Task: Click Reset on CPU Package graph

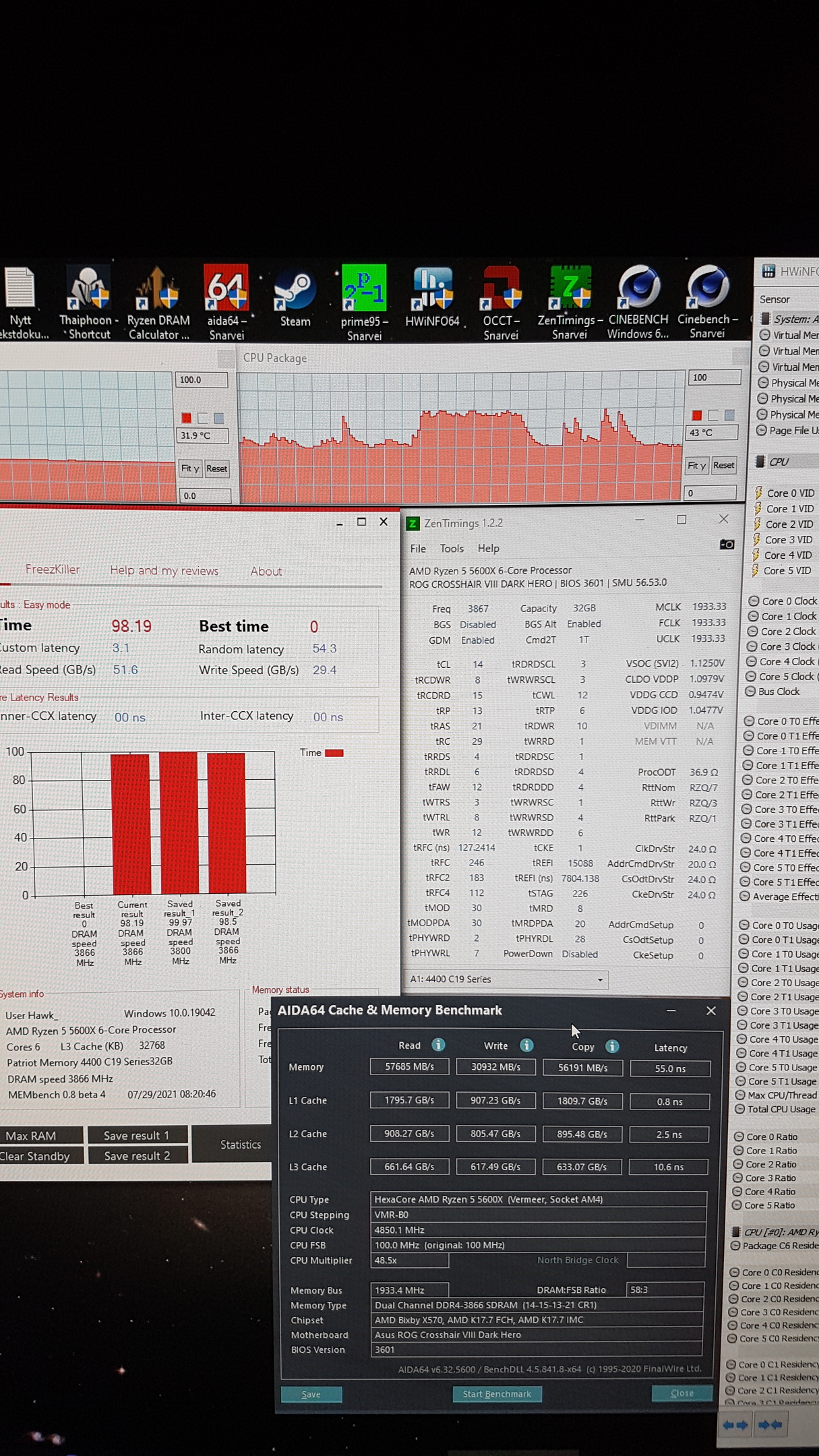Action: [724, 465]
